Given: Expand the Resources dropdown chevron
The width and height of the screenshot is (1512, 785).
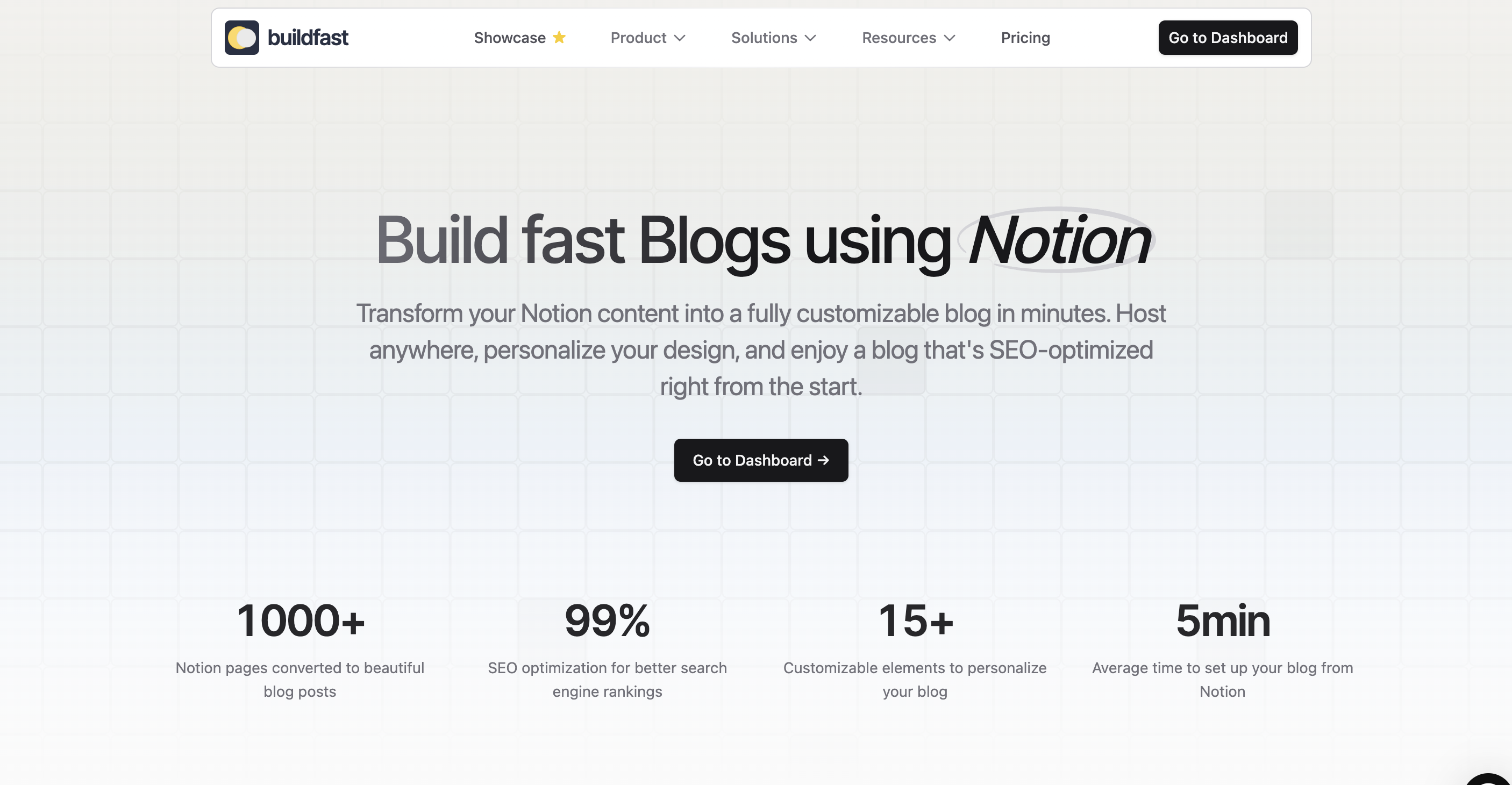Looking at the screenshot, I should (x=950, y=38).
